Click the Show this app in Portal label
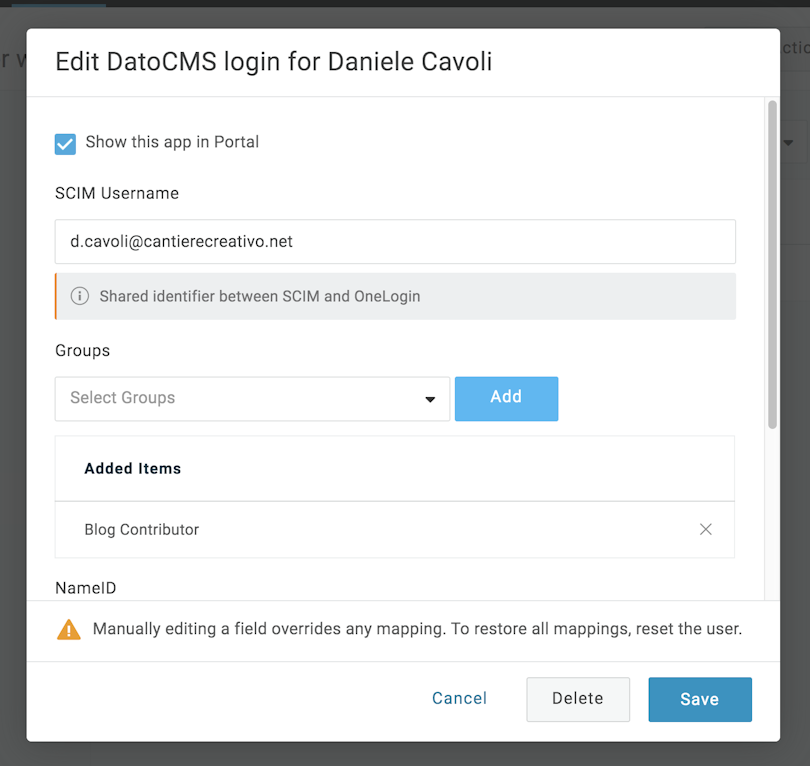810x766 pixels. tap(172, 142)
